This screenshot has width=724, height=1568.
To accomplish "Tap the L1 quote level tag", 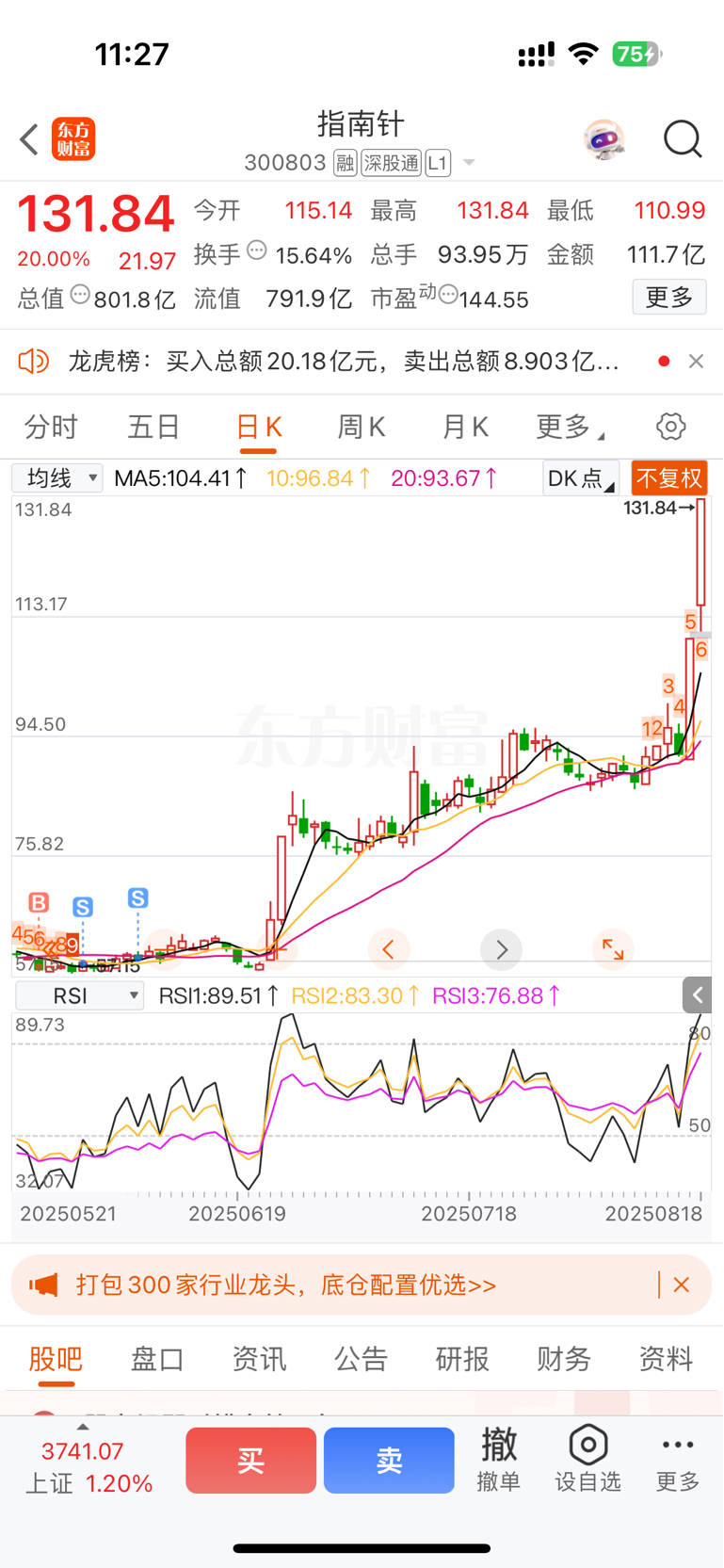I will [438, 163].
